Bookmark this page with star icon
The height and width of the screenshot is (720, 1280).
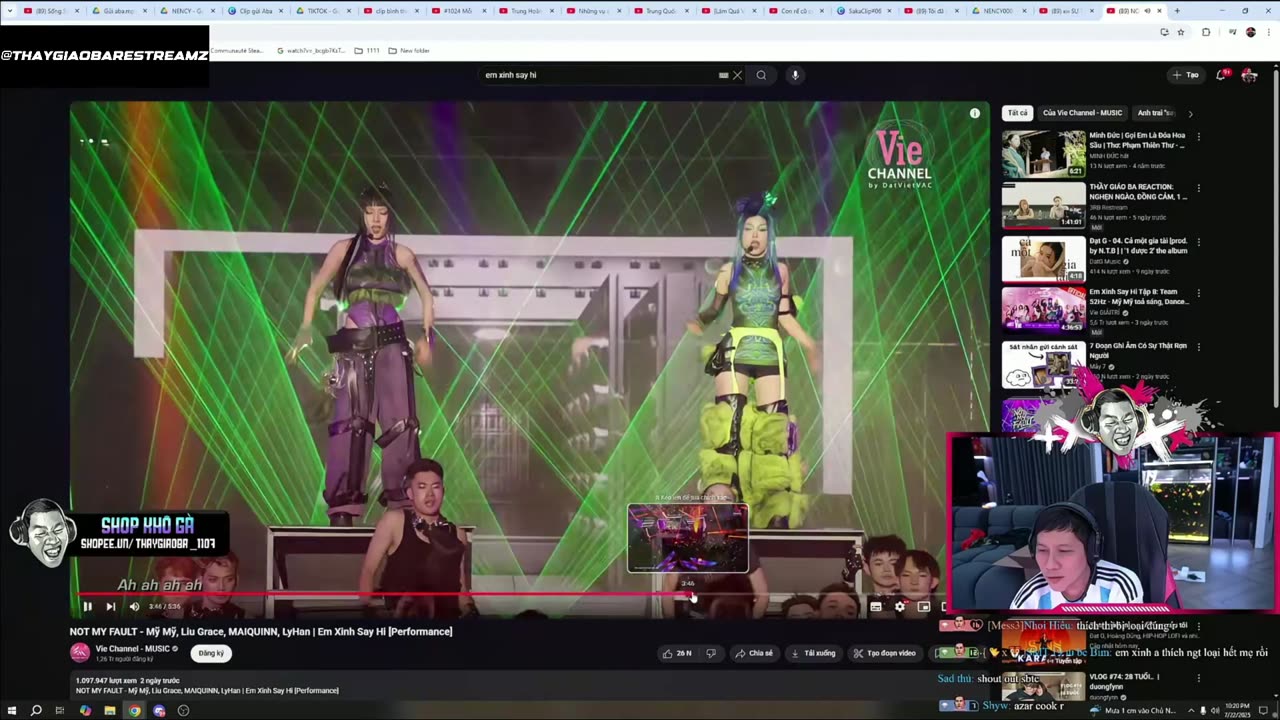[1181, 32]
